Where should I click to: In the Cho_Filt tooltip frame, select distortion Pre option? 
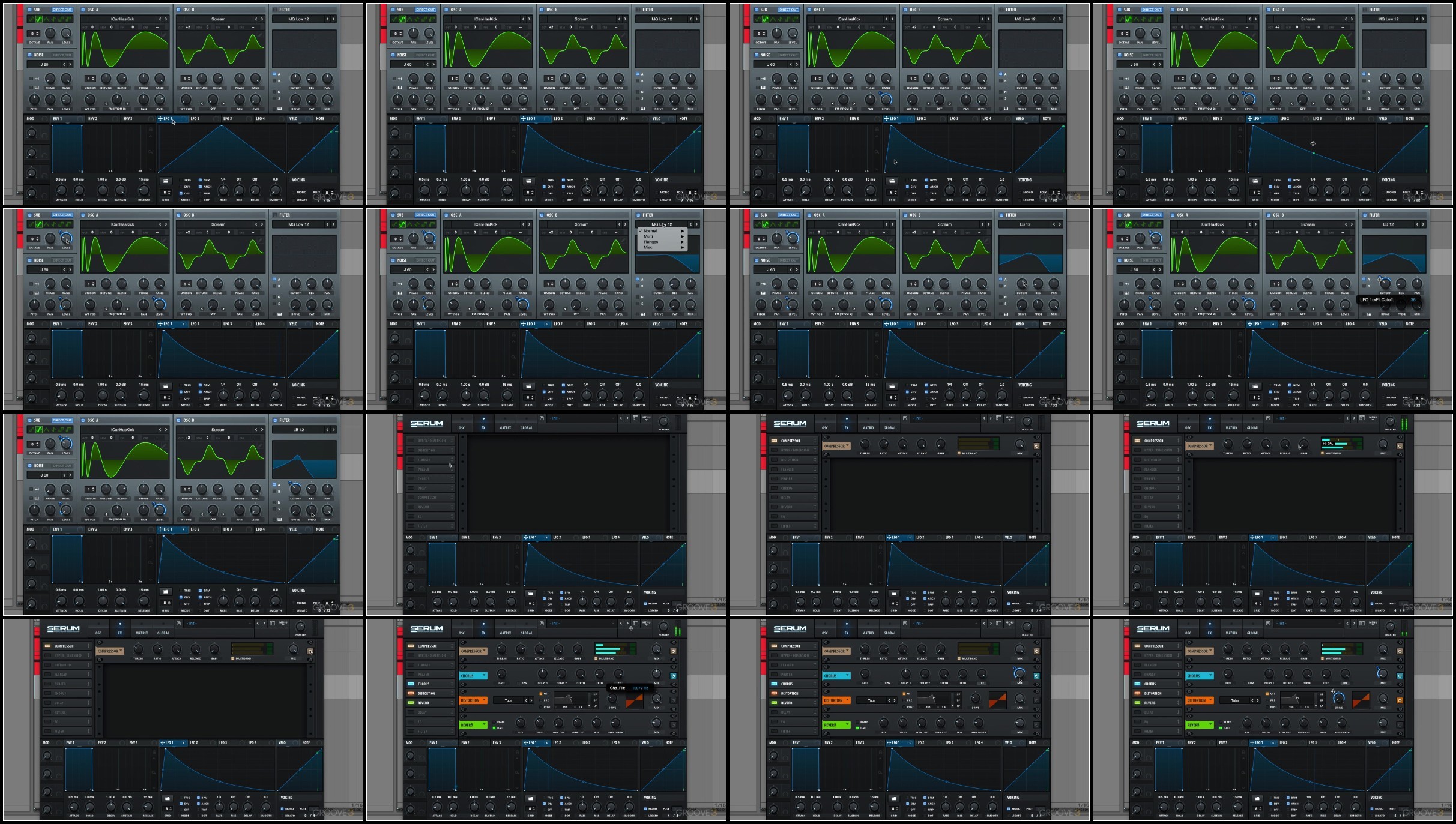(540, 700)
